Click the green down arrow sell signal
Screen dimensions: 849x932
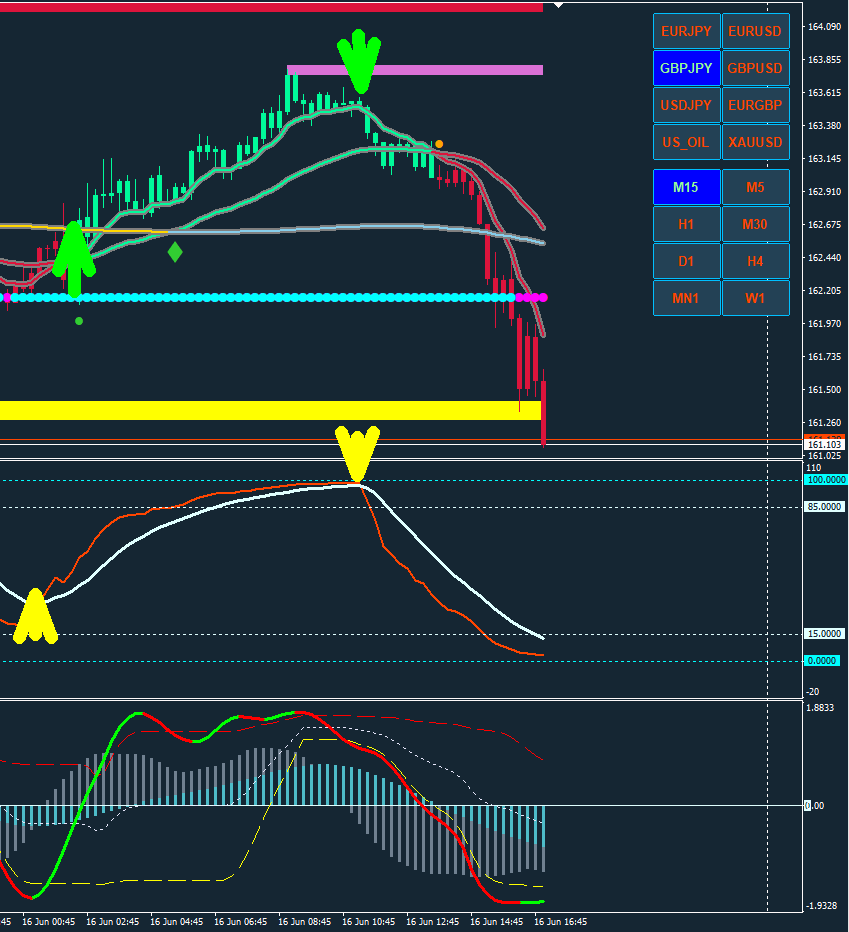coord(359,61)
